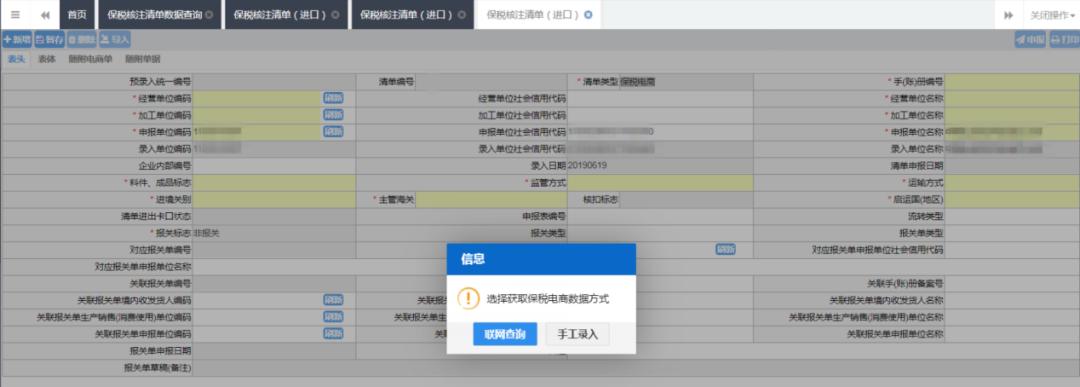
Task: Close the 保税核注清单数据查询 tab
Action: 209,14
